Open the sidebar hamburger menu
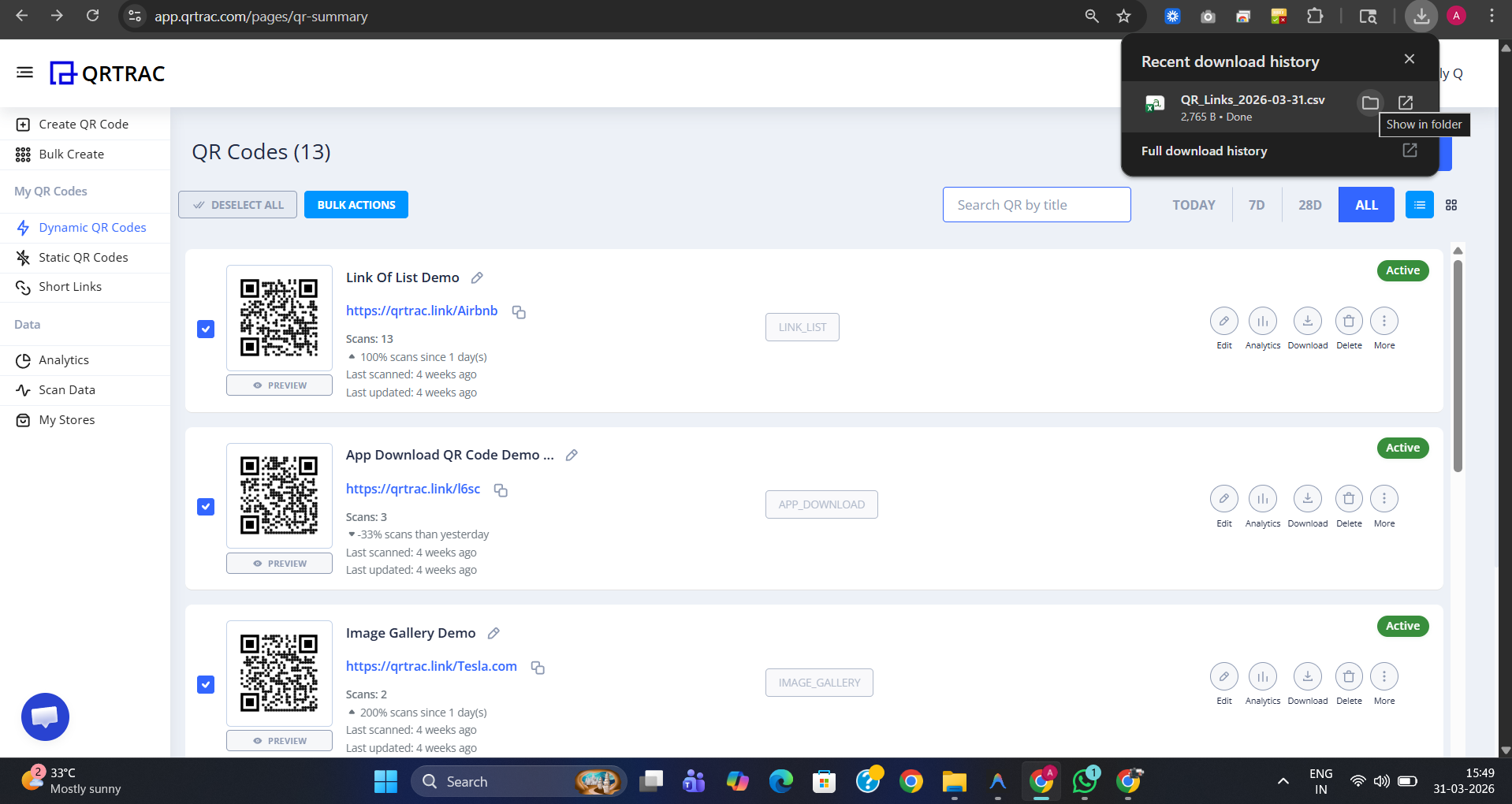1512x804 pixels. pos(24,72)
